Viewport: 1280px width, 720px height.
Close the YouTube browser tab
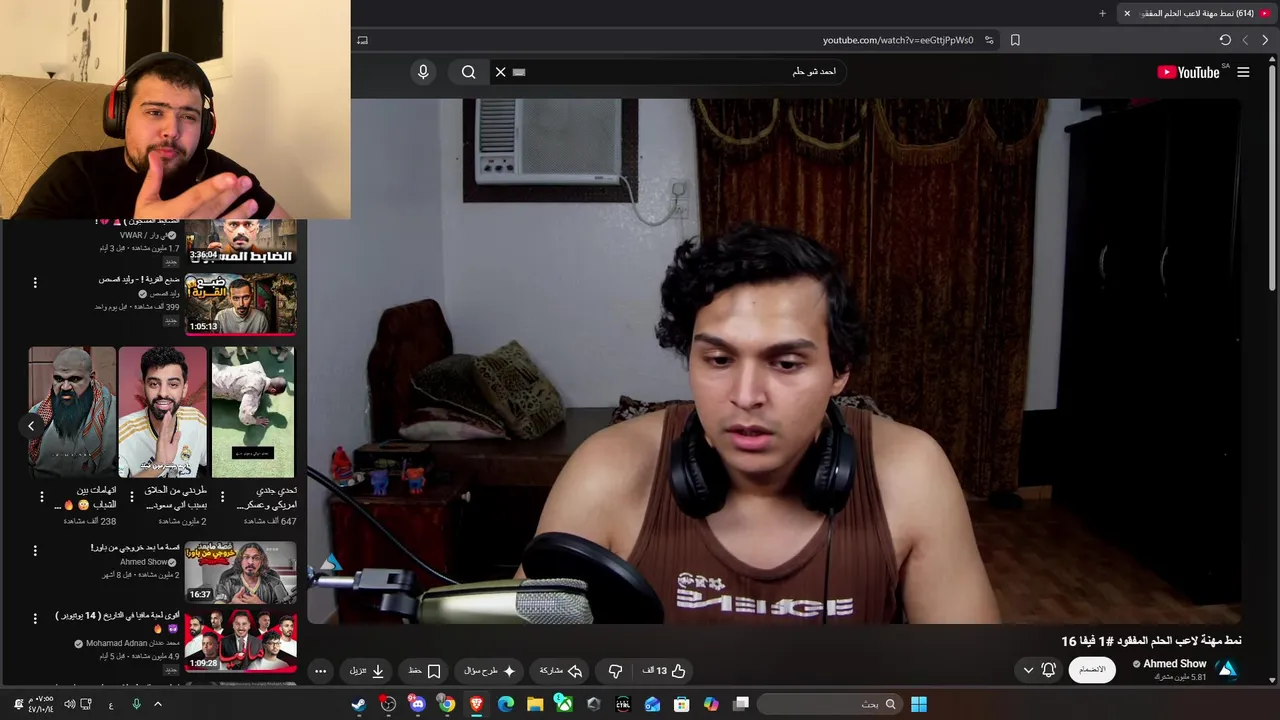[x=1127, y=13]
